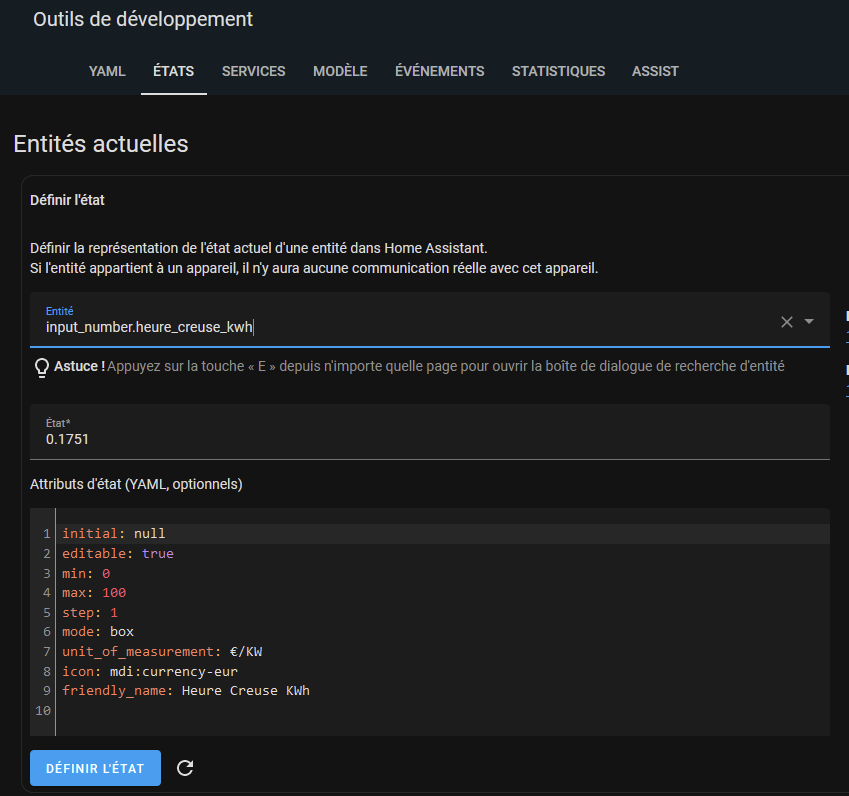The height and width of the screenshot is (796, 849).
Task: Go to the MODÈLE tab
Action: (x=340, y=71)
